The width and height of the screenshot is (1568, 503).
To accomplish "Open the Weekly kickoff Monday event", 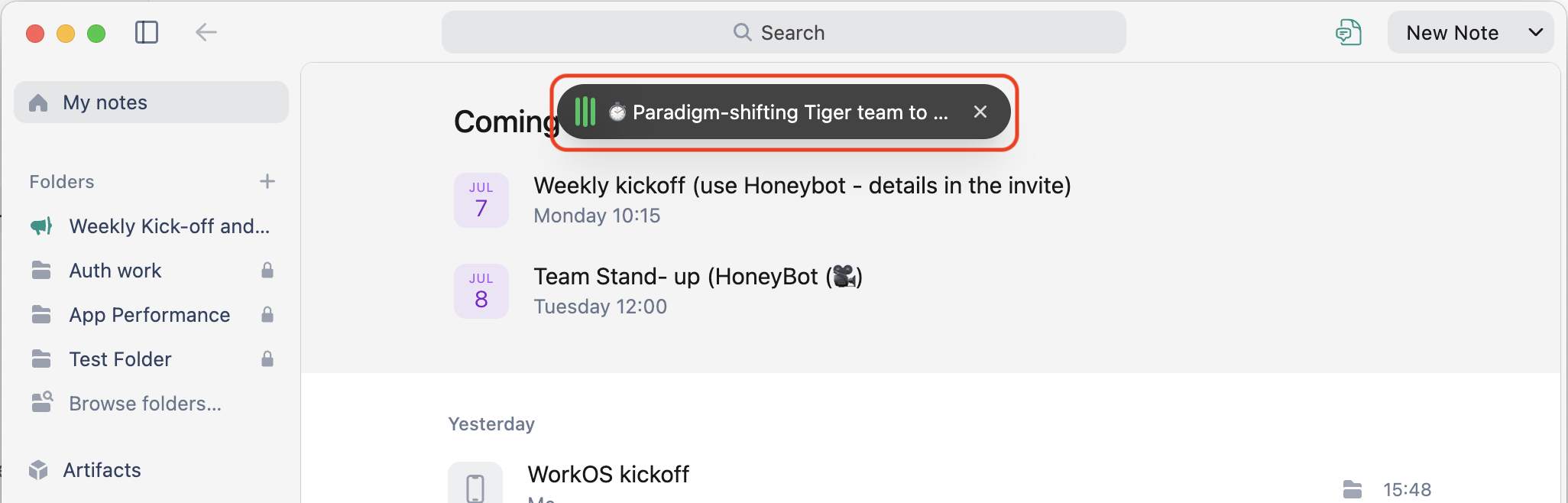I will [x=802, y=200].
